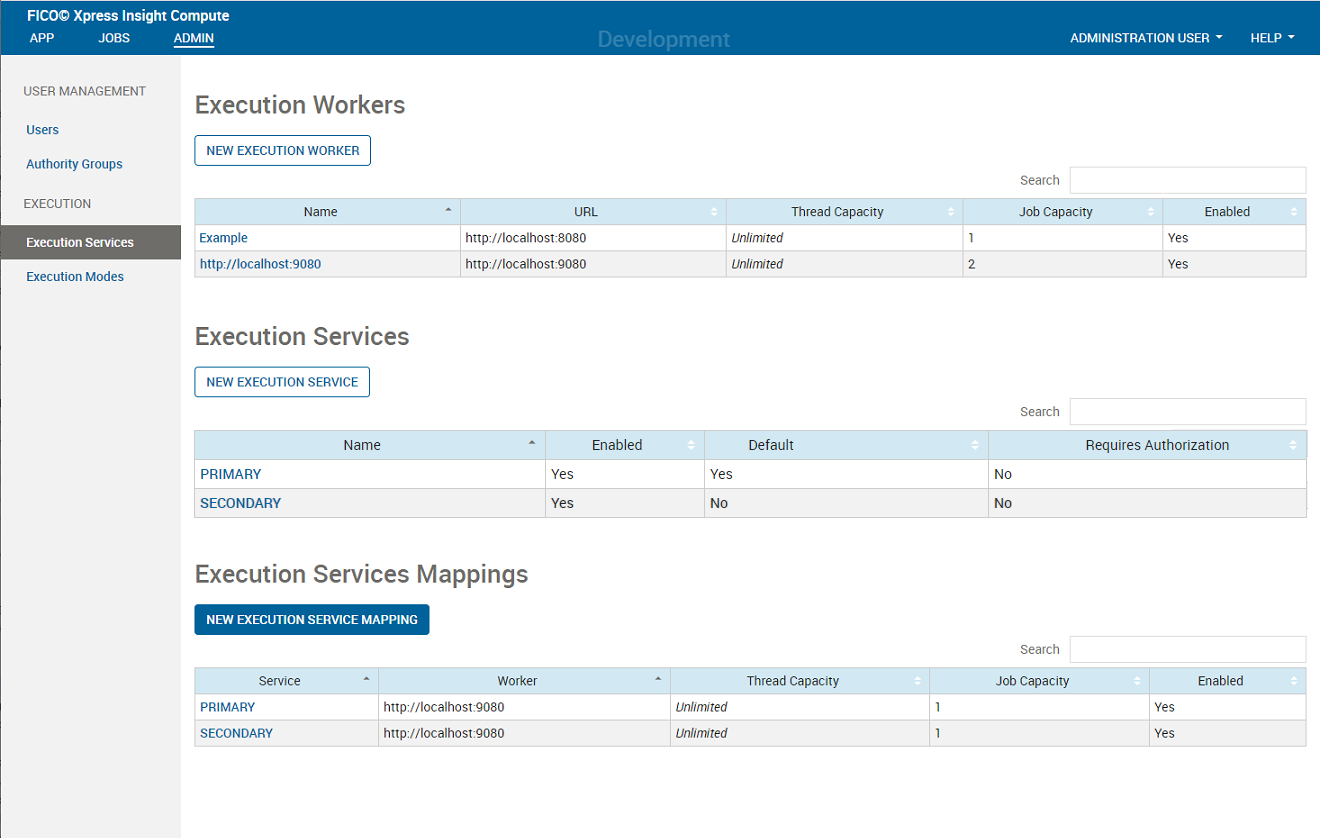Click Unlimited thread capacity for Example worker
The width and height of the screenshot is (1320, 838).
[757, 238]
